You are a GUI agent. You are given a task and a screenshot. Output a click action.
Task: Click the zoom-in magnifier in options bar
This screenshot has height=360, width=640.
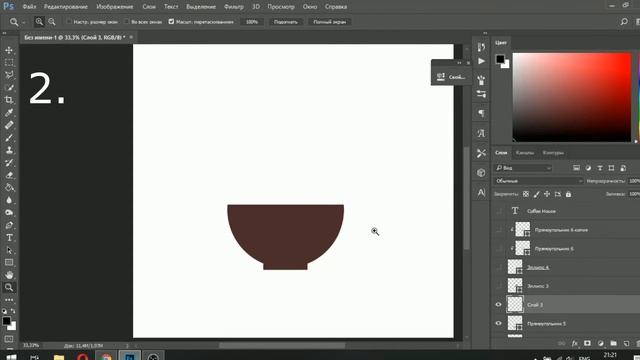tap(39, 22)
